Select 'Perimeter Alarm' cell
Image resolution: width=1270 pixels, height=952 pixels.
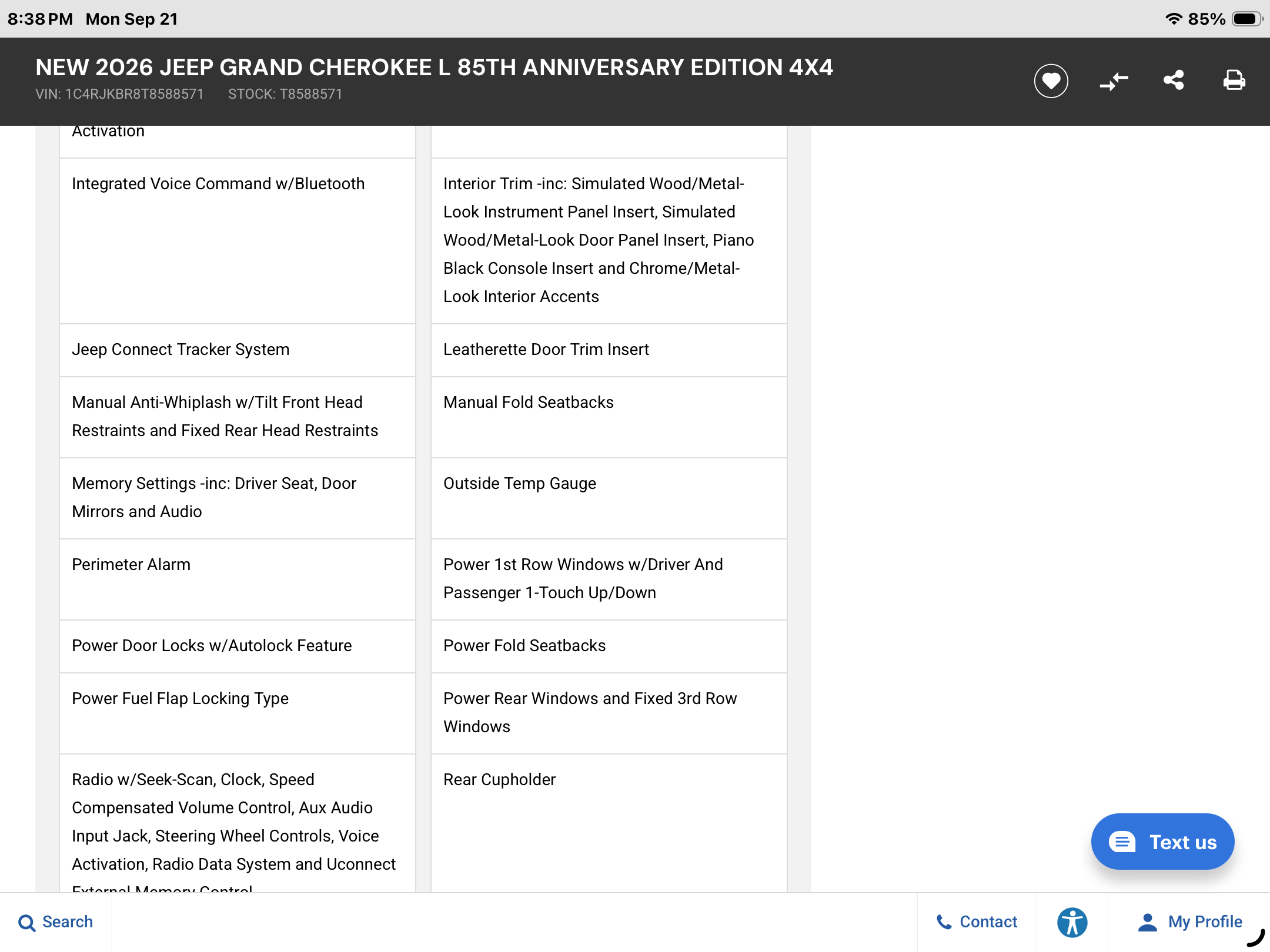tap(238, 579)
